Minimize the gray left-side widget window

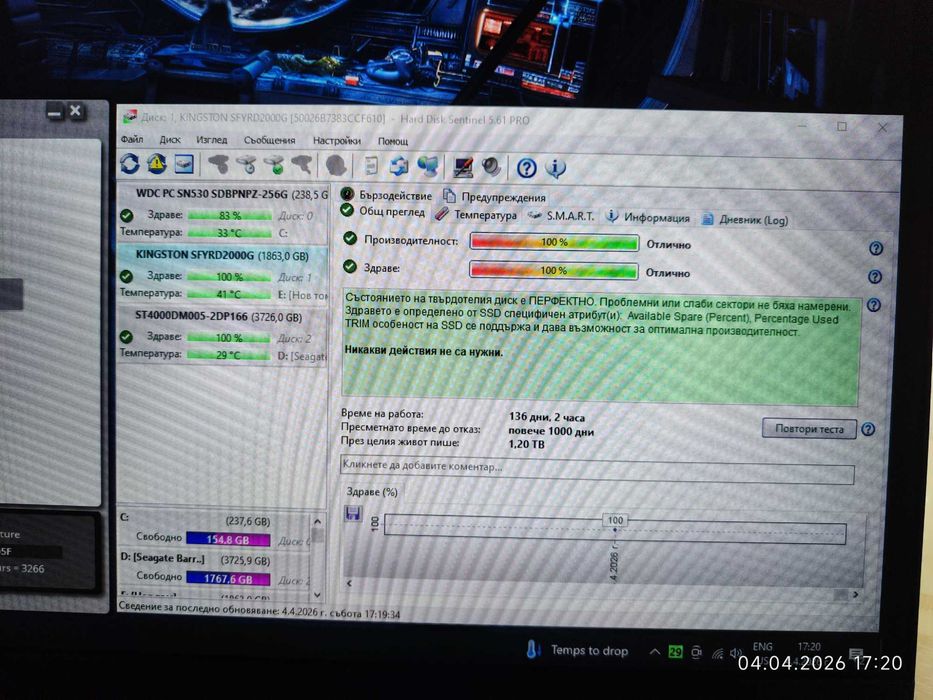click(x=55, y=111)
